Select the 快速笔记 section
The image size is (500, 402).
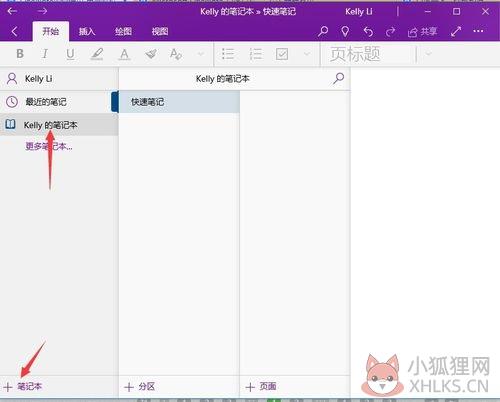179,102
